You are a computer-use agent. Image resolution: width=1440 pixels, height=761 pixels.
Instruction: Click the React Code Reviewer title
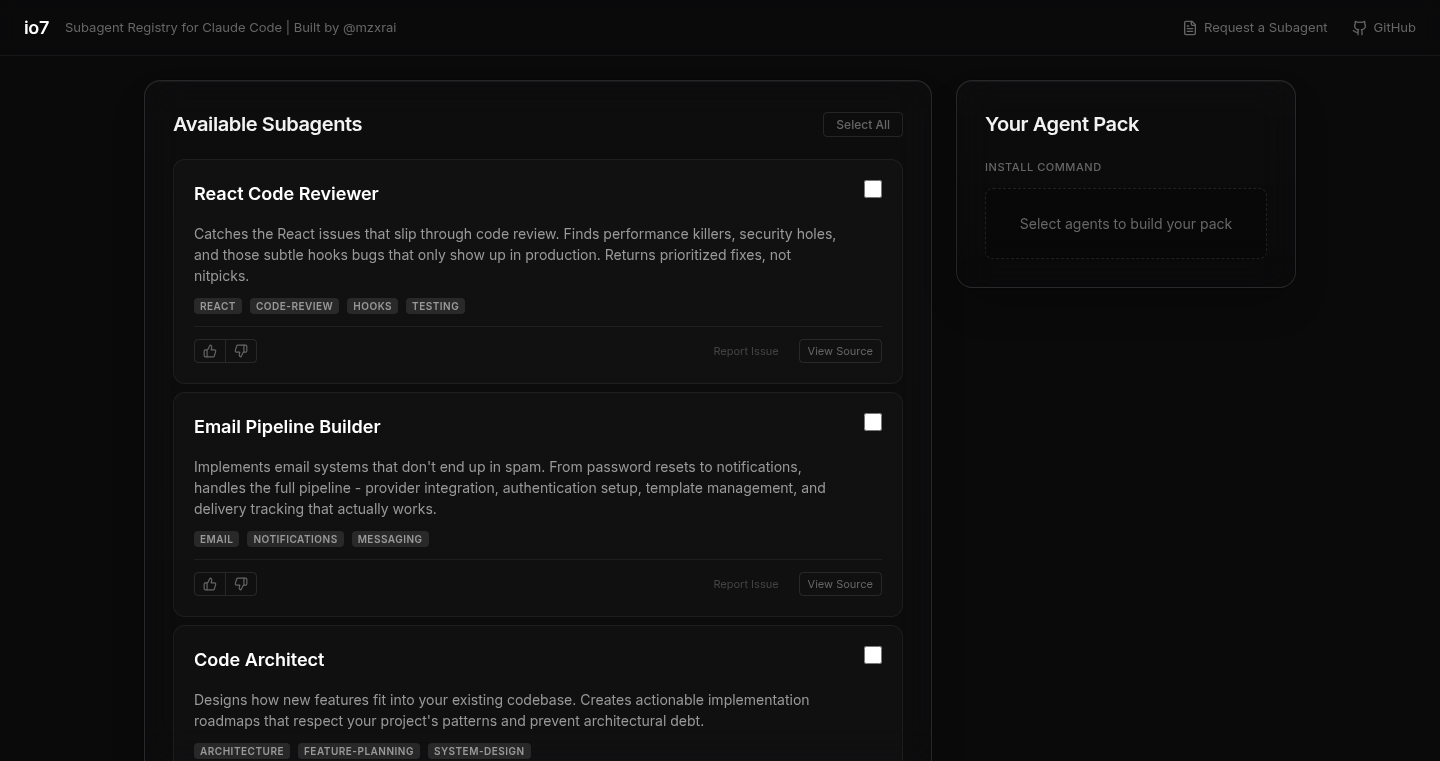coord(286,194)
